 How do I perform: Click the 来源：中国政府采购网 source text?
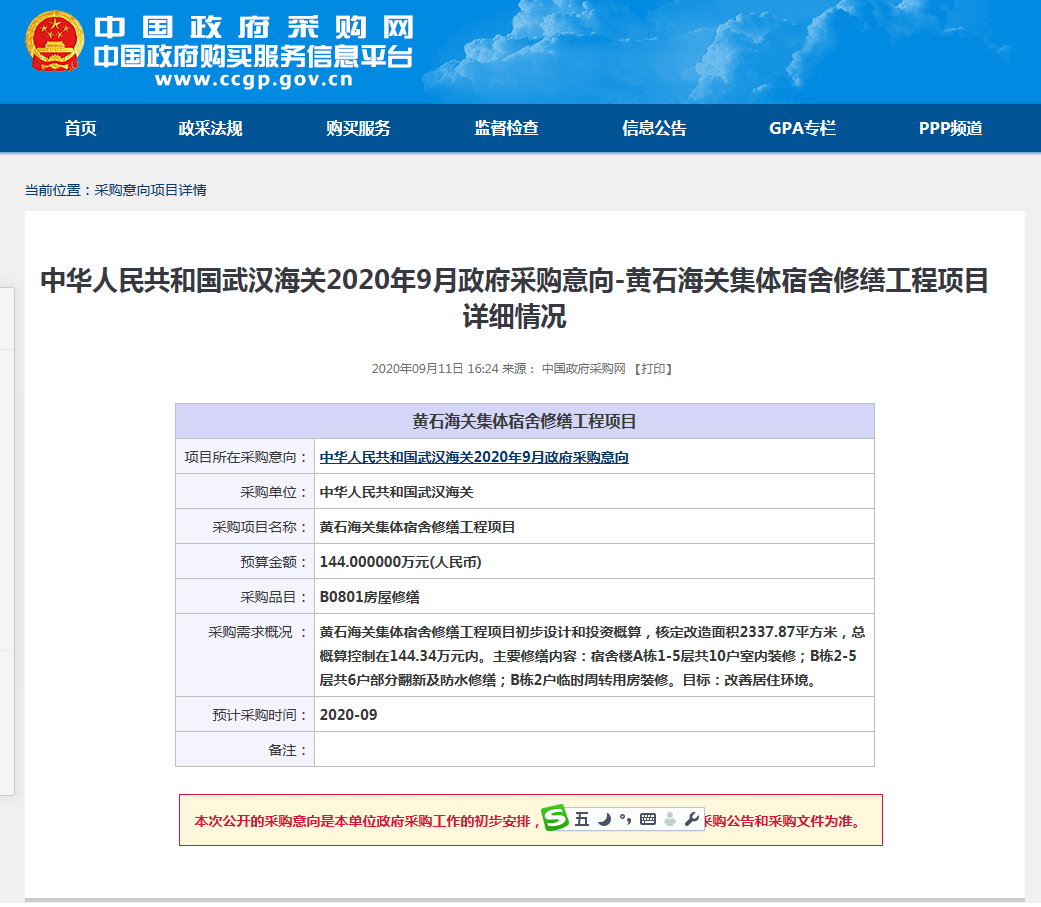pyautogui.click(x=564, y=369)
